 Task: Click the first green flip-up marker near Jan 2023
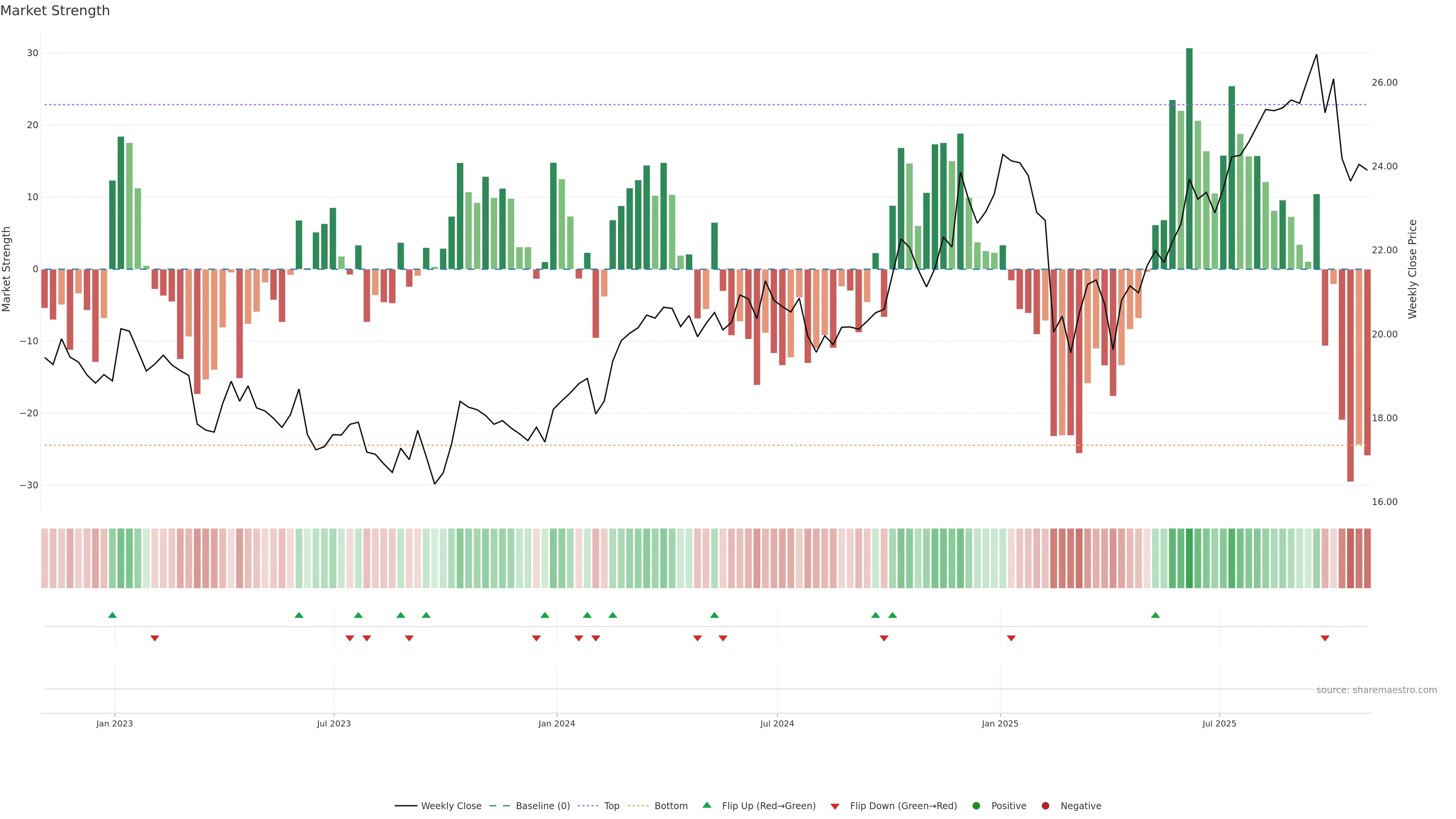[x=113, y=615]
